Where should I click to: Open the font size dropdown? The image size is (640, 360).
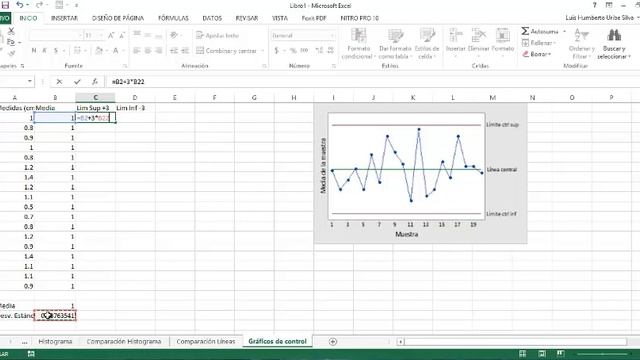pyautogui.click(x=101, y=36)
